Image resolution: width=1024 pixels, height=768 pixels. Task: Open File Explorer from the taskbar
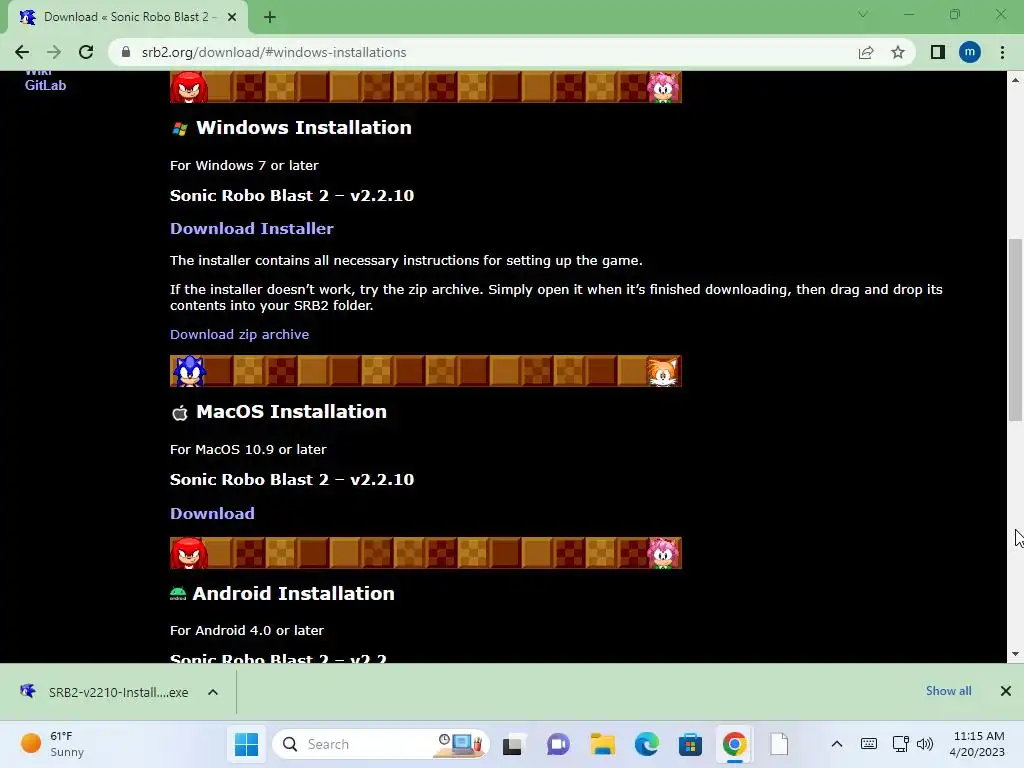point(602,744)
